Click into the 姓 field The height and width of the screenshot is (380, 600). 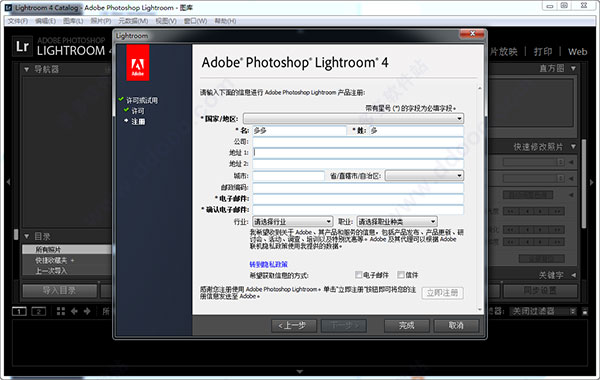[416, 130]
